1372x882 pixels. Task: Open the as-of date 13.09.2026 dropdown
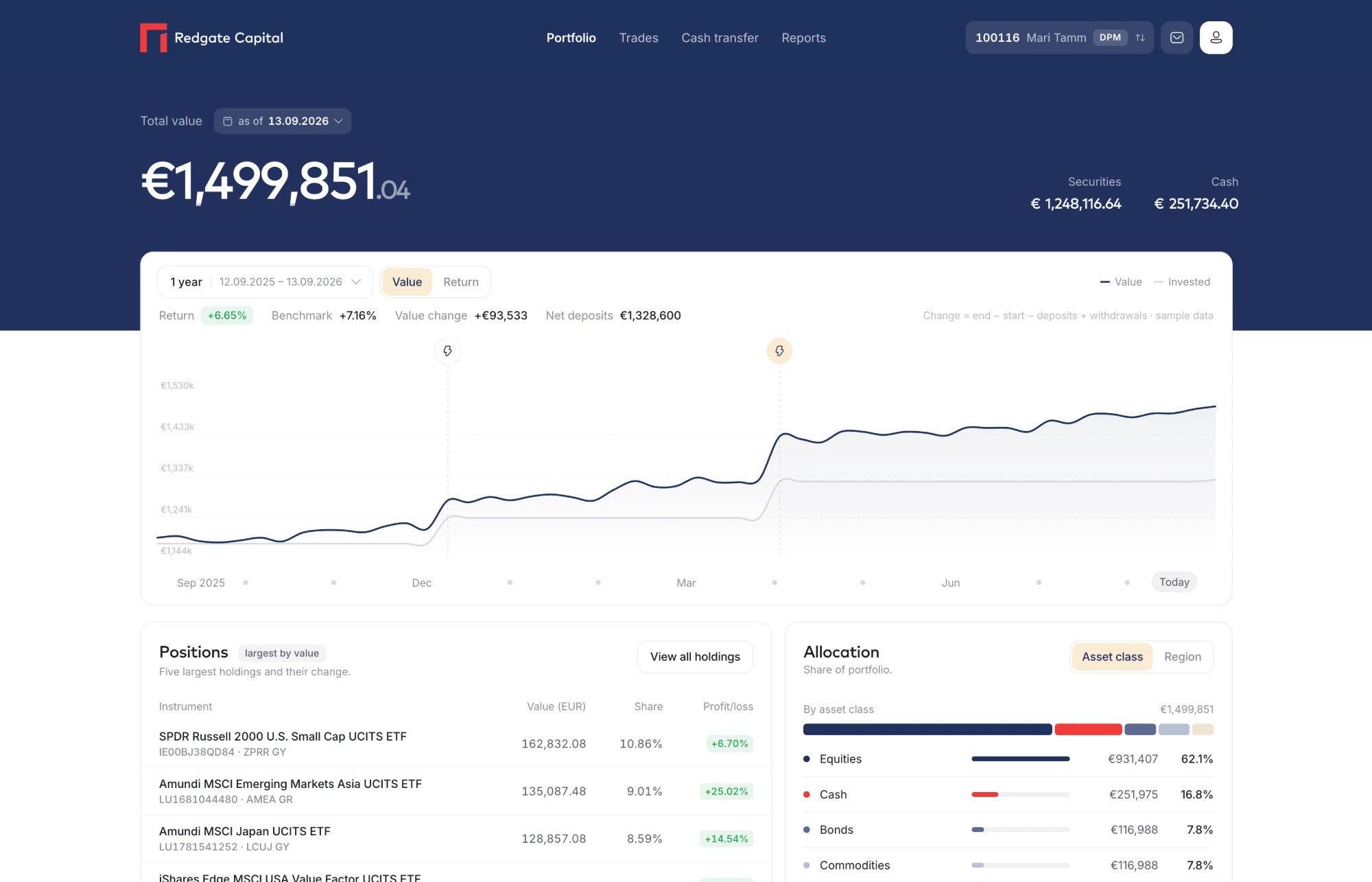(283, 121)
